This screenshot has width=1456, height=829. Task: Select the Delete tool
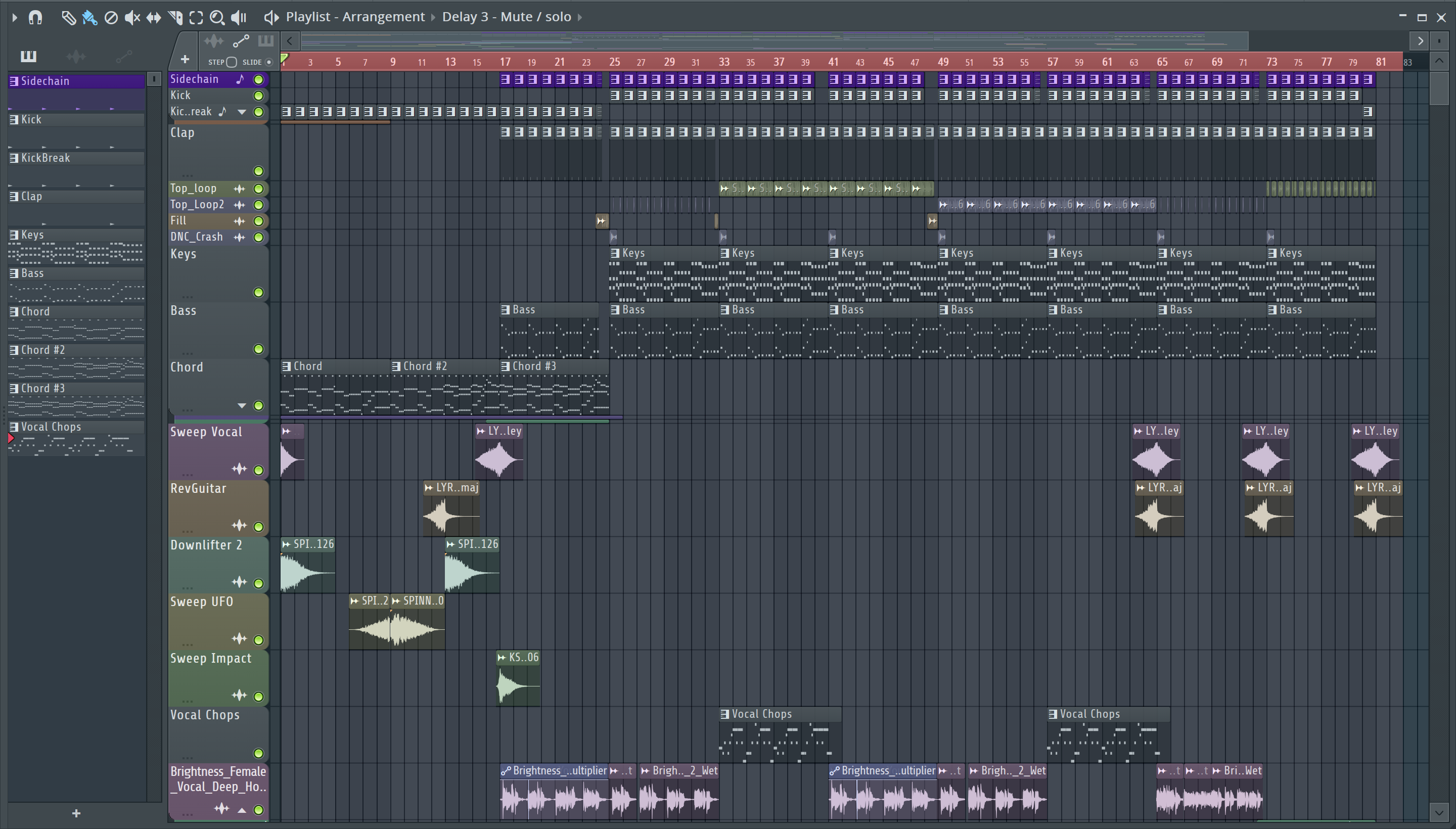tap(111, 18)
